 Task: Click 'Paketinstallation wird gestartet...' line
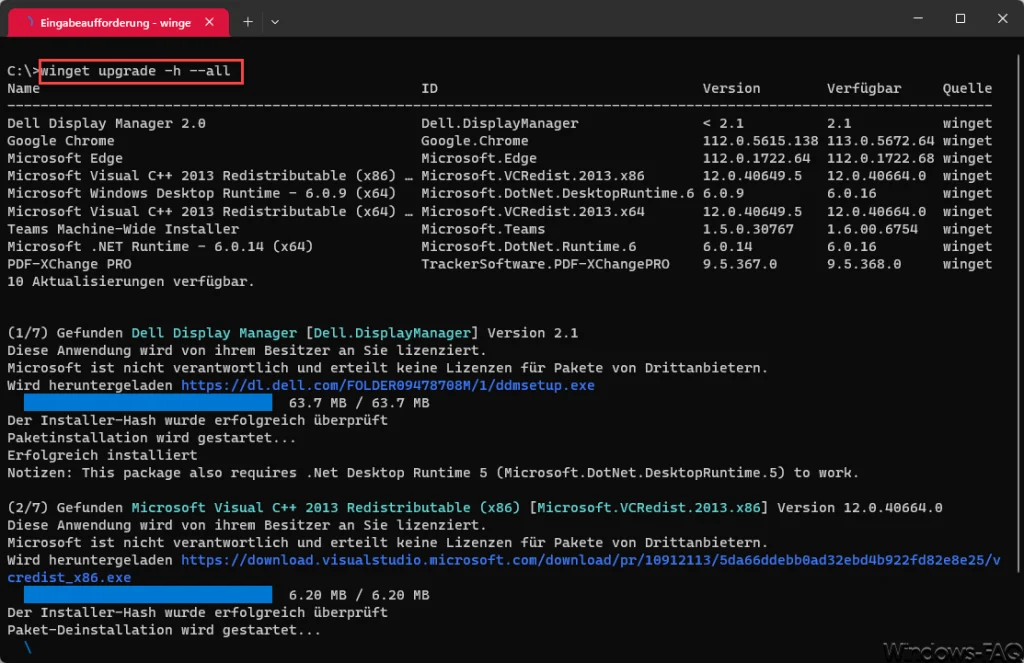tap(152, 438)
